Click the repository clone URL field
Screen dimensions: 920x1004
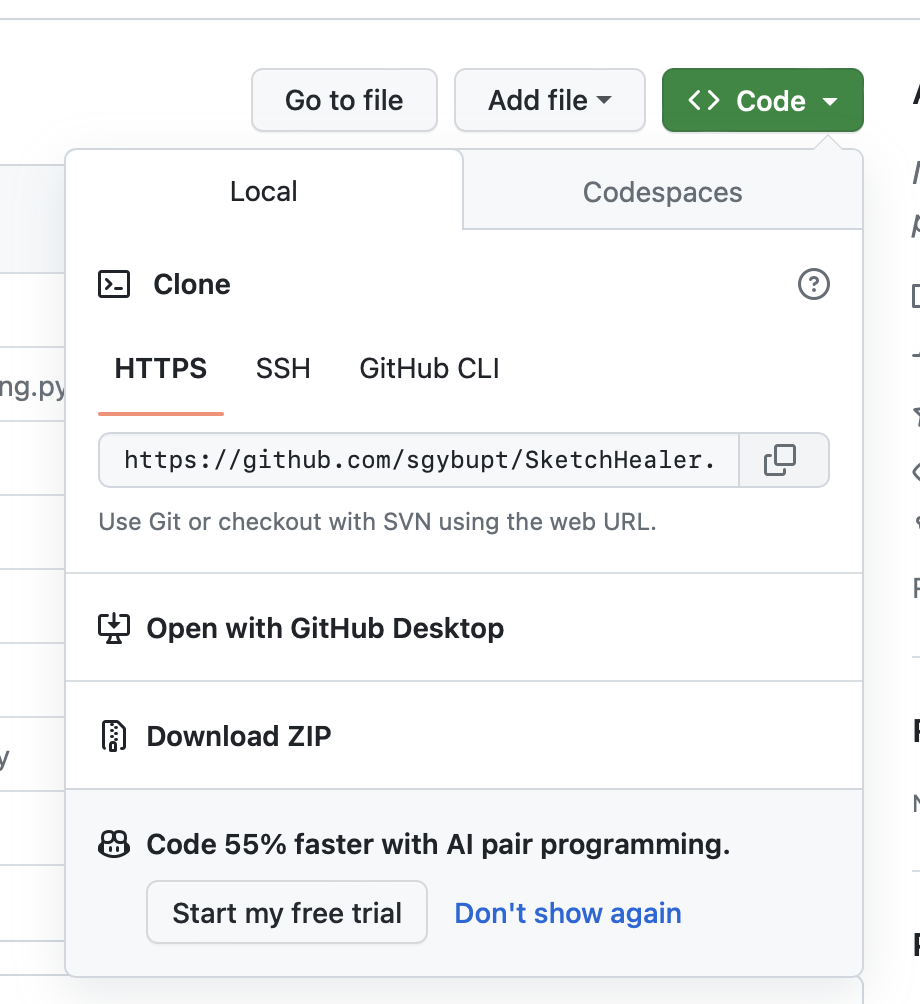419,460
